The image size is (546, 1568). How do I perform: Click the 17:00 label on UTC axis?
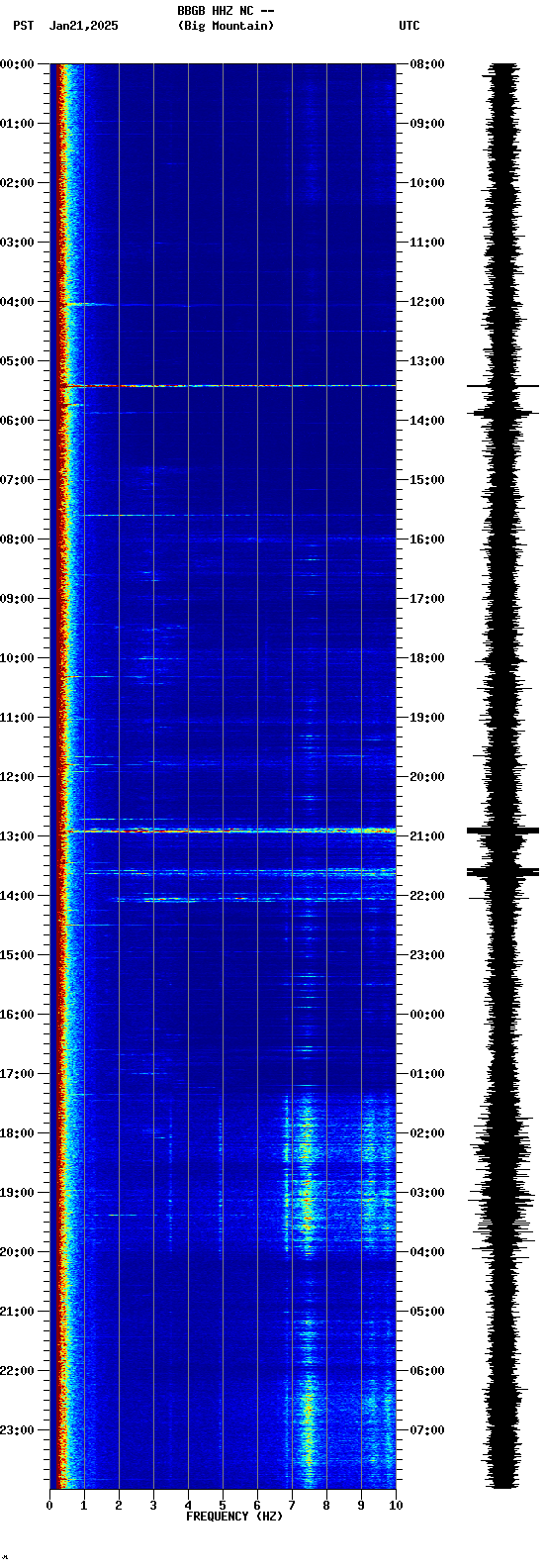[x=427, y=599]
